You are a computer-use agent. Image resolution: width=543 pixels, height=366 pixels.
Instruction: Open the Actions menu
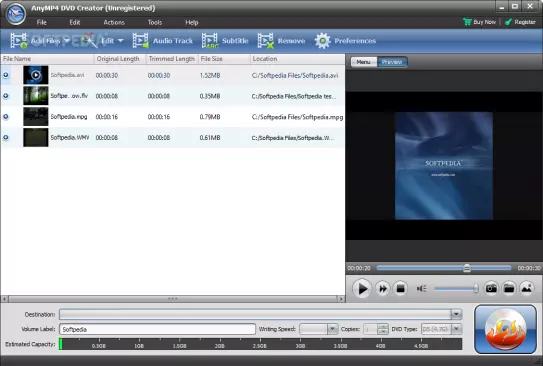(114, 23)
